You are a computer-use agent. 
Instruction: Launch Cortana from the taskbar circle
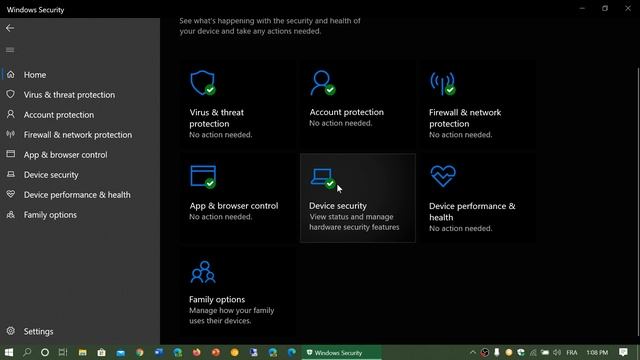45,352
